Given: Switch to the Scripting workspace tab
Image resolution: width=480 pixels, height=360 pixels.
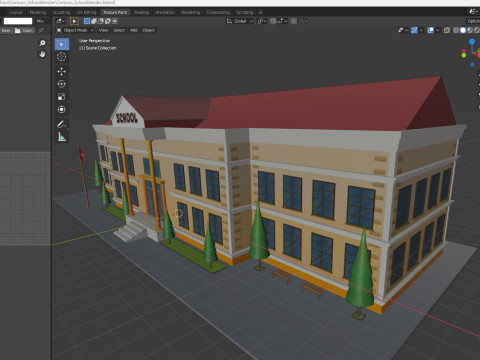Looking at the screenshot, I should (x=245, y=12).
